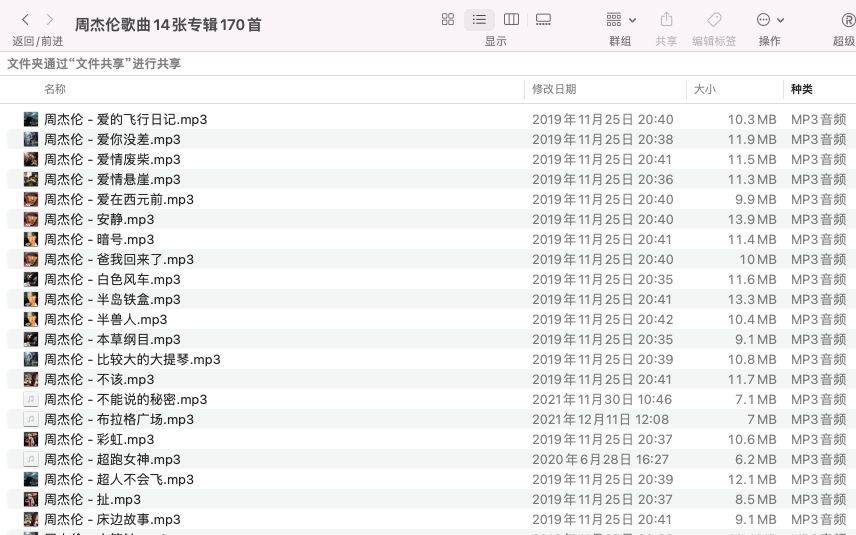Switch to column view
The image size is (856, 535).
[x=511, y=20]
